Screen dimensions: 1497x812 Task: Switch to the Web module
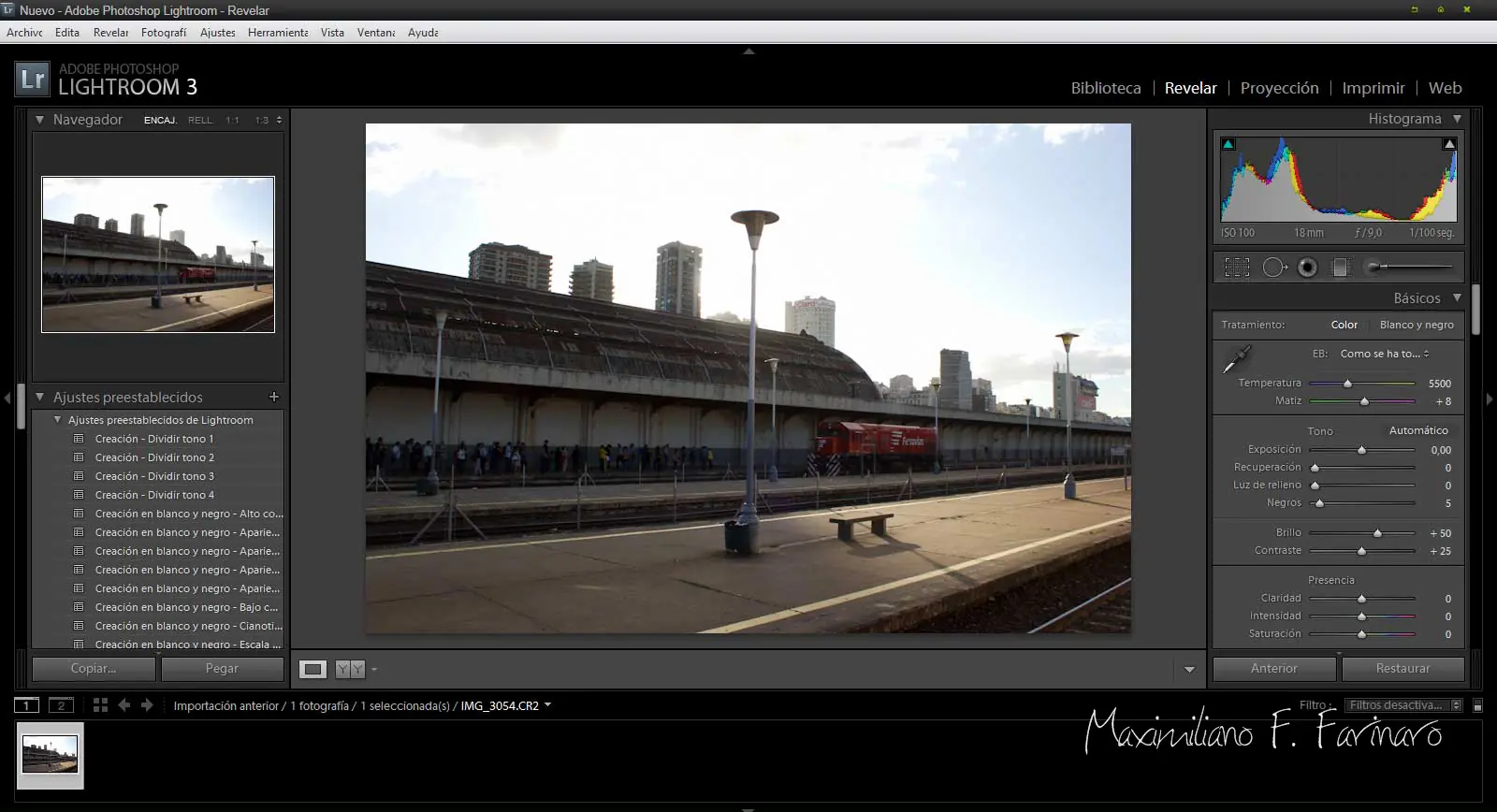1445,88
